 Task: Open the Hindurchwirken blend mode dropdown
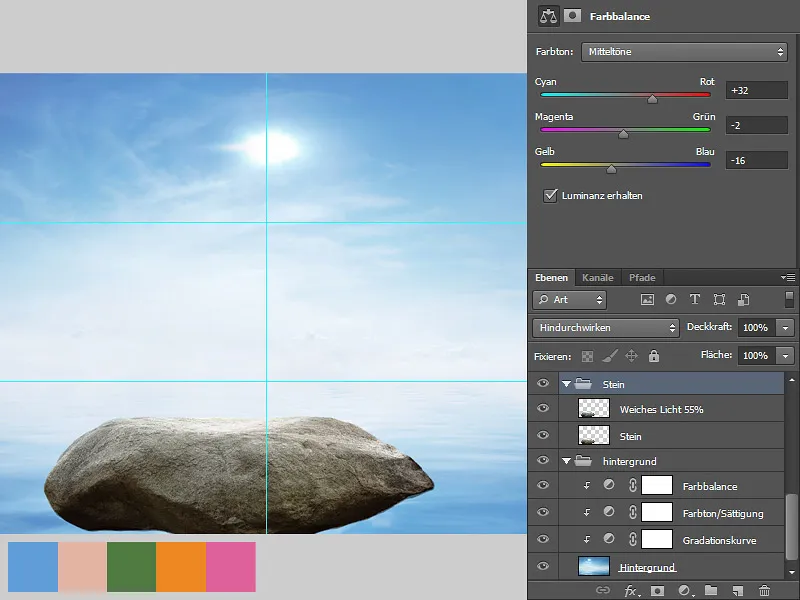coord(606,328)
